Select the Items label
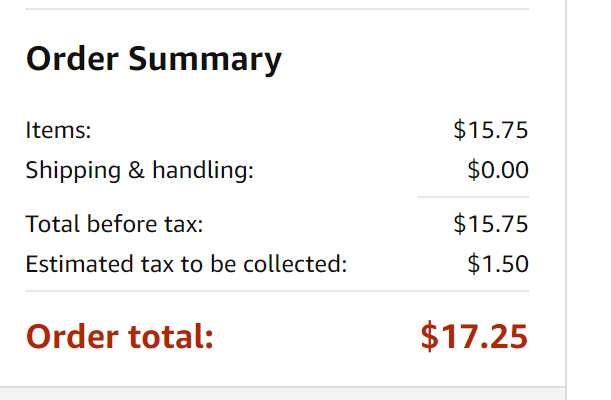The image size is (611, 400). (x=58, y=129)
